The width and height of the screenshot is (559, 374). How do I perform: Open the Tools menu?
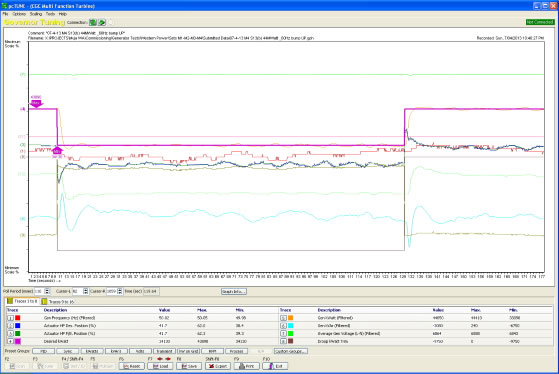(50, 14)
